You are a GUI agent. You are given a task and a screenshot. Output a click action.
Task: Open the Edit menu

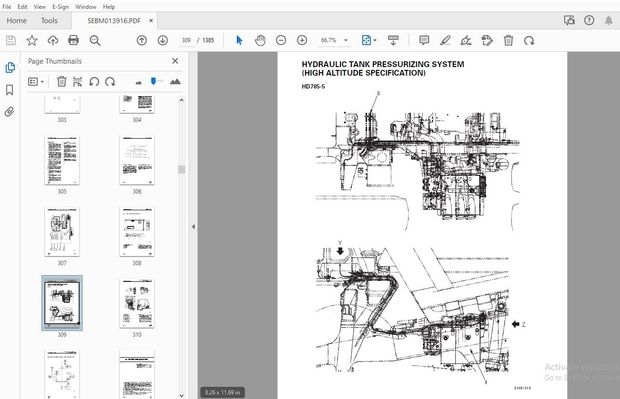(x=23, y=7)
